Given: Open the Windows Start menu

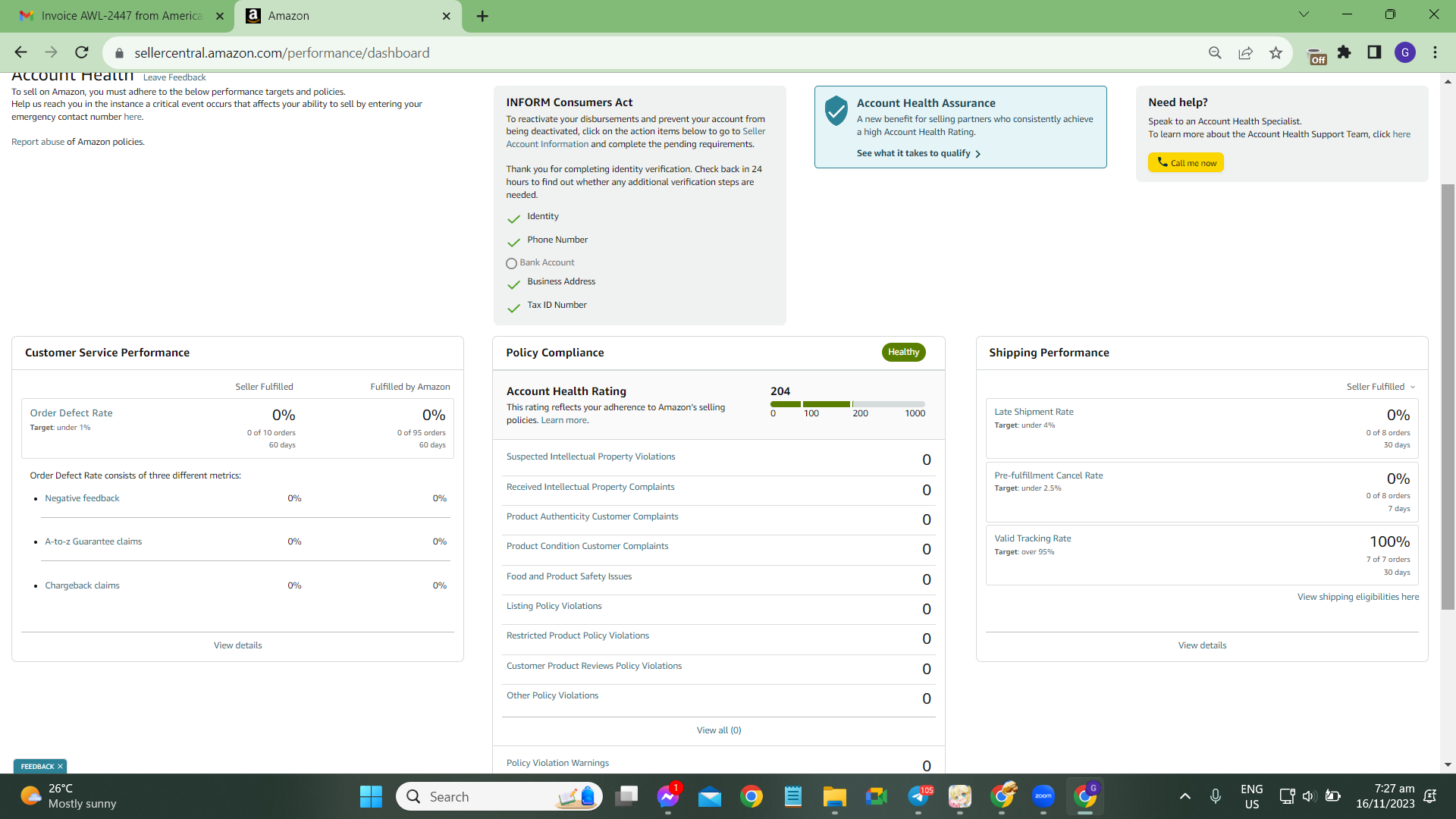Looking at the screenshot, I should [371, 796].
